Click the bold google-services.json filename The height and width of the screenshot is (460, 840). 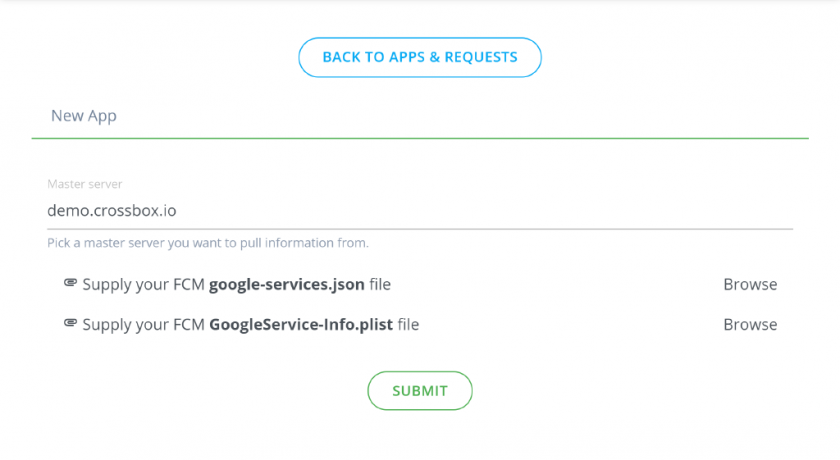coord(287,284)
